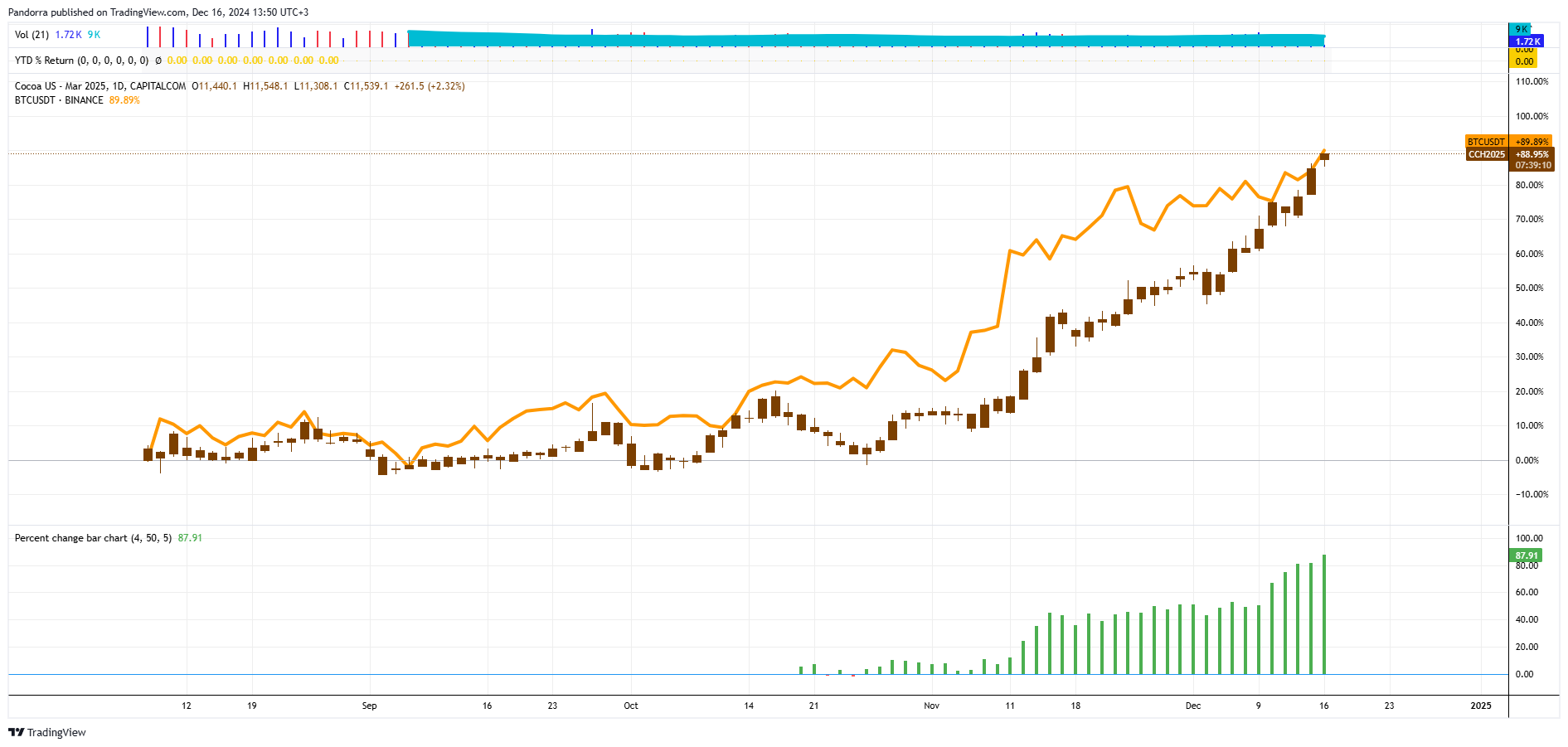
Task: Select the 89.89% value beside BTCUSDT · BINANCE
Action: tap(124, 100)
